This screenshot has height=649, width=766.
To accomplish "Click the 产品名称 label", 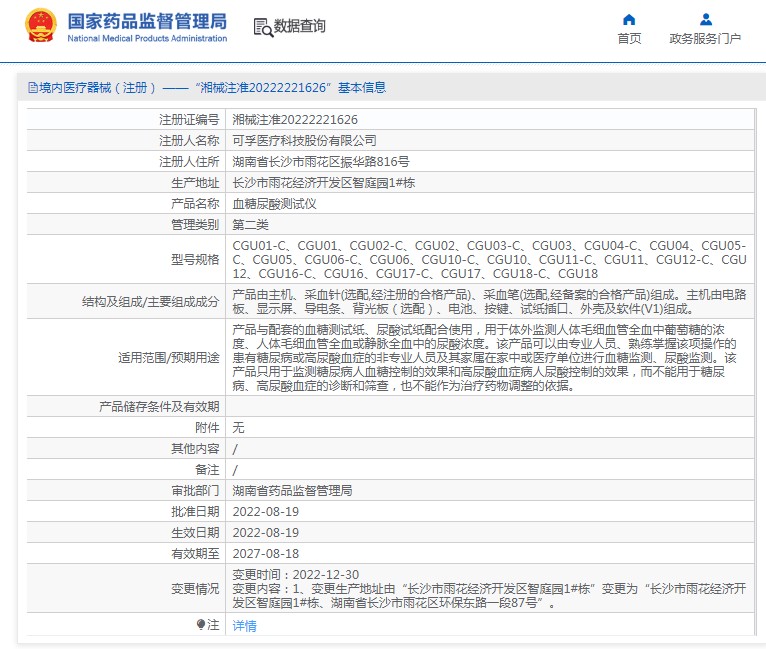I will pos(195,204).
